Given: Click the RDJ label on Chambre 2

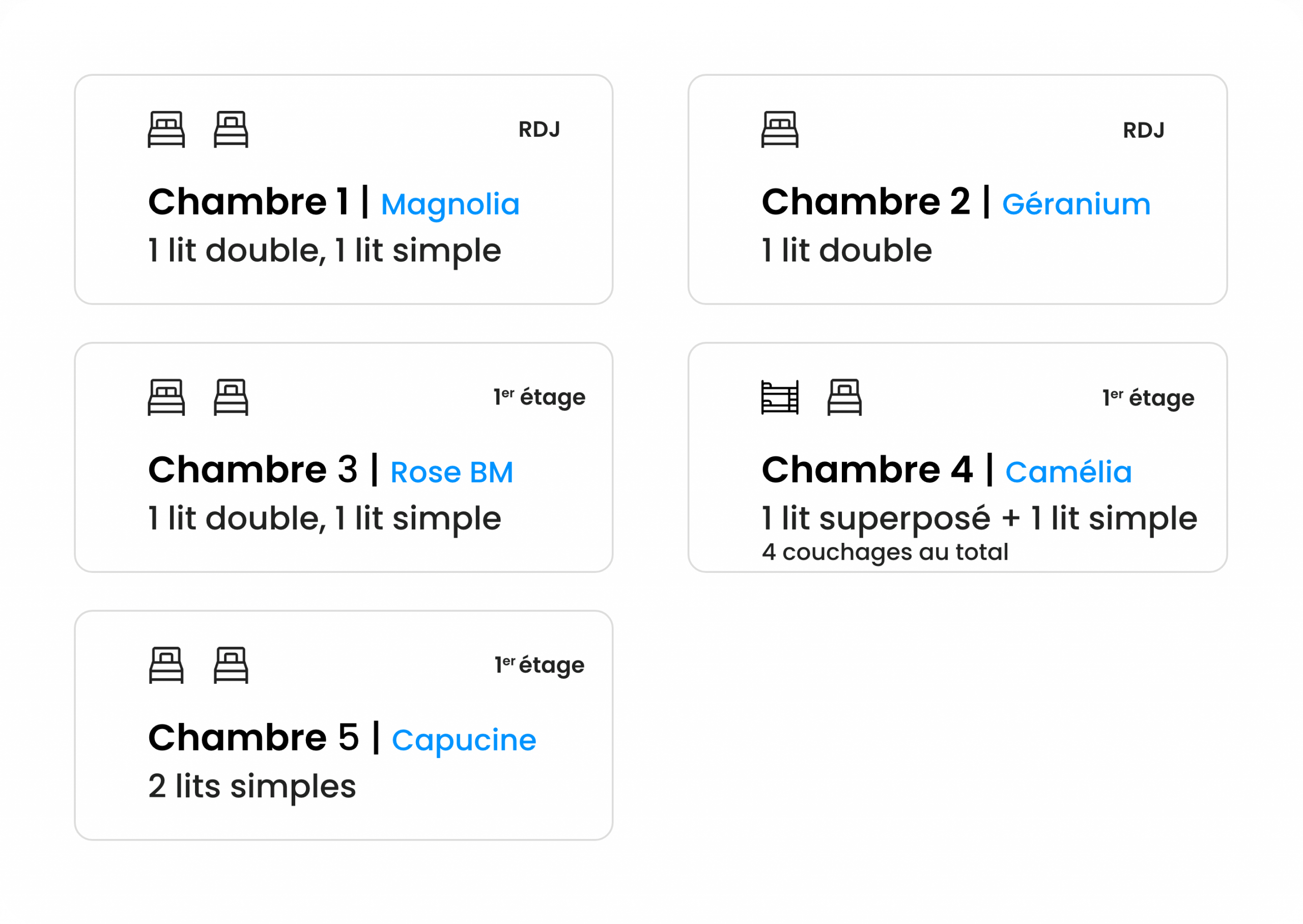Looking at the screenshot, I should coord(1144,130).
